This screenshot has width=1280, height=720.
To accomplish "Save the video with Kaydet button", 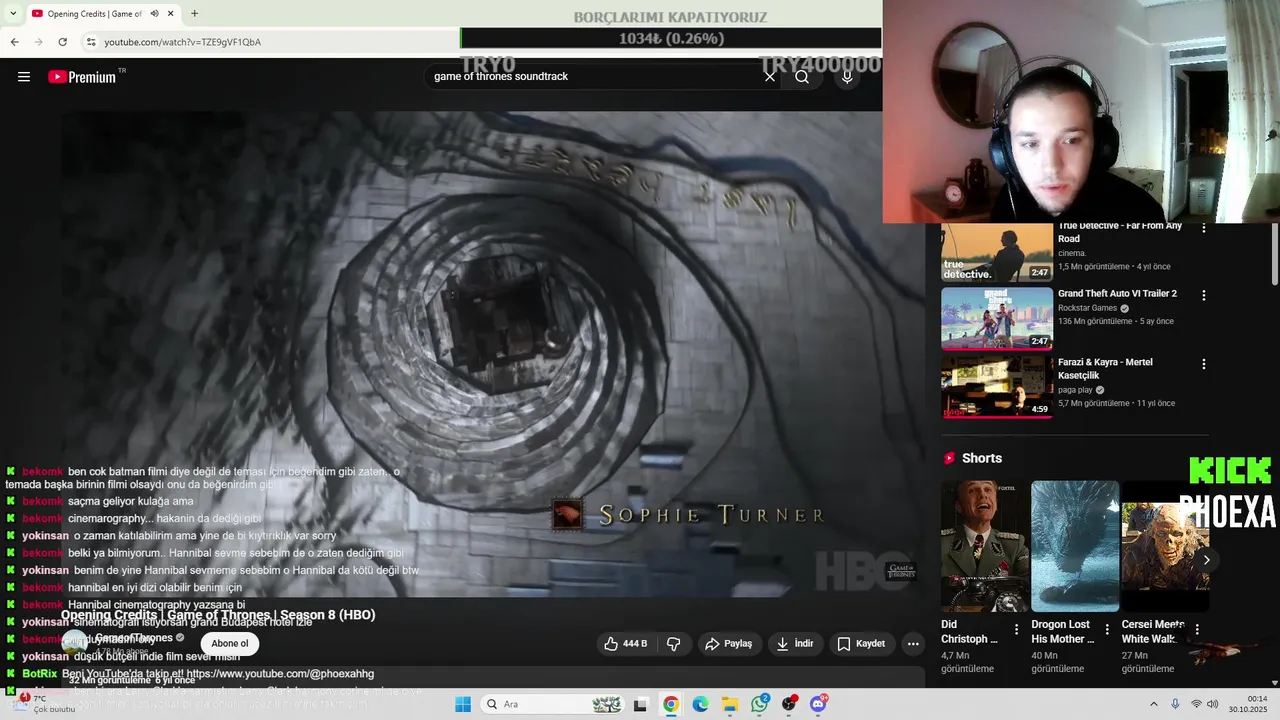I will (861, 644).
